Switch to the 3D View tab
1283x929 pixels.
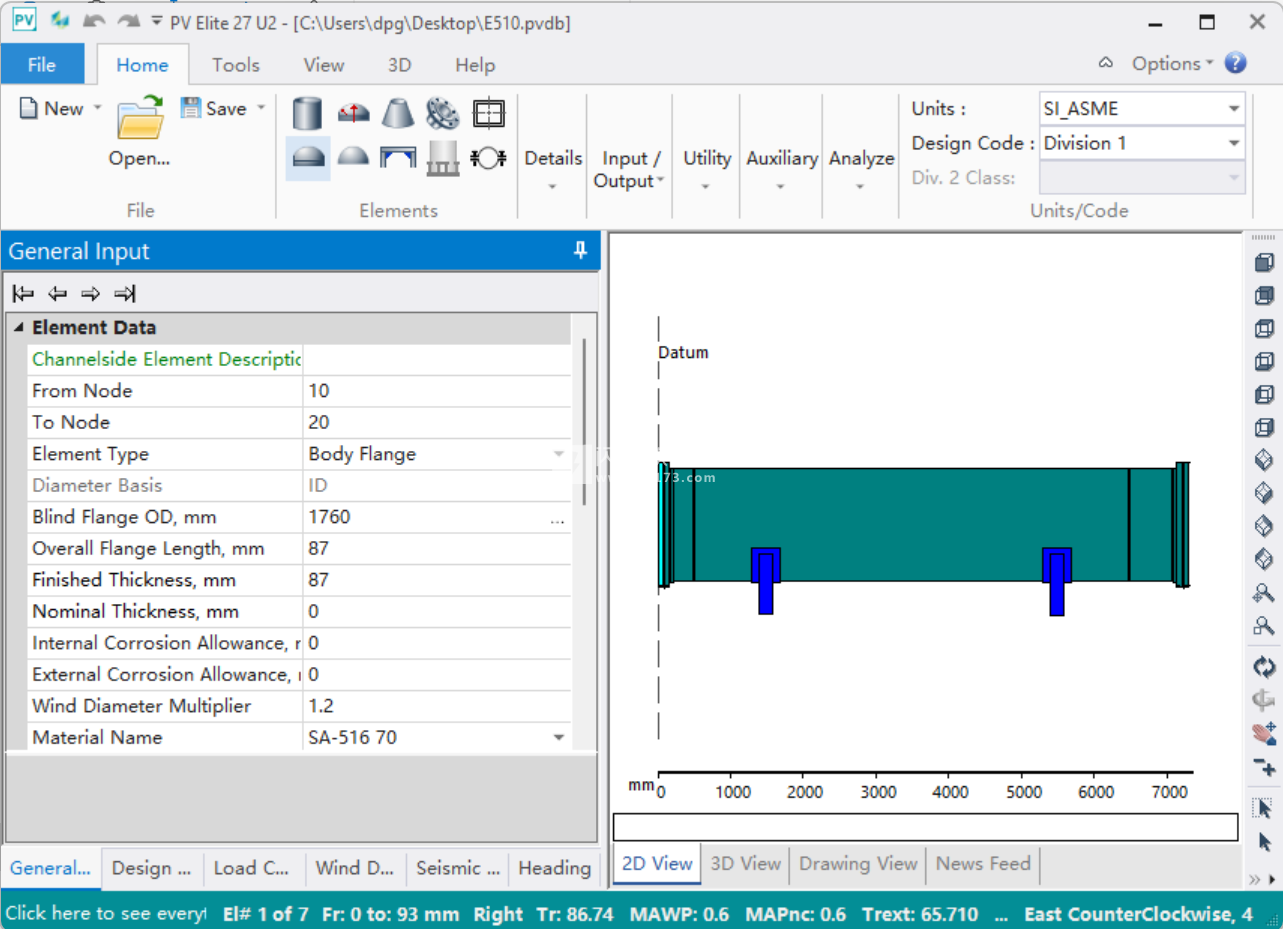coord(746,864)
